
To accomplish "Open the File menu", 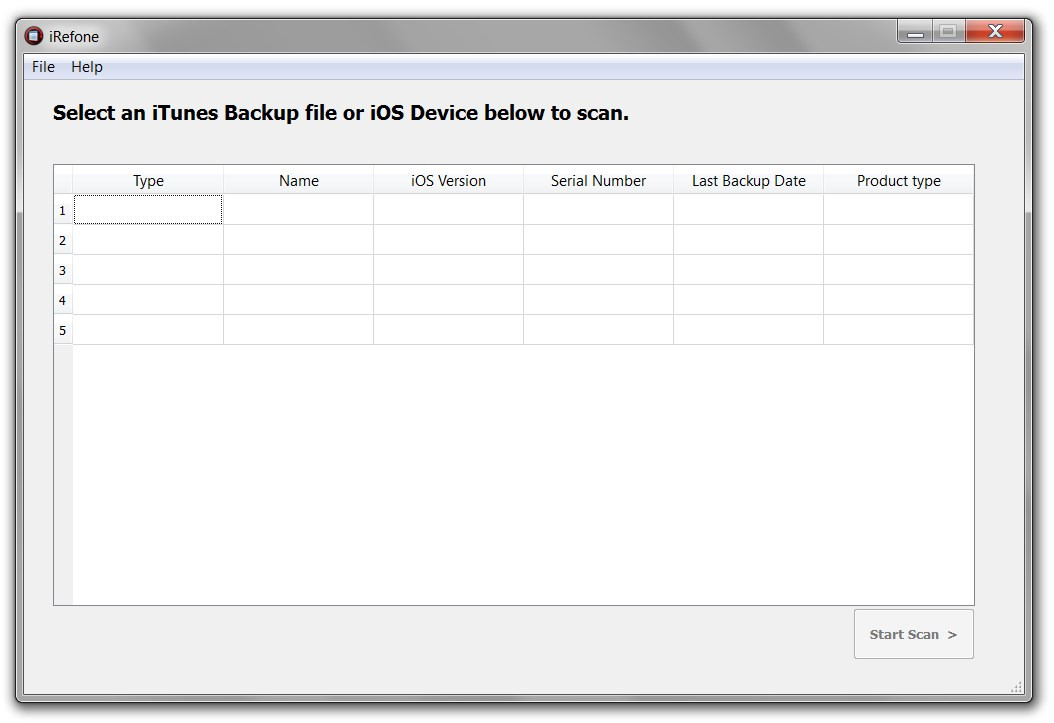I will coord(43,67).
